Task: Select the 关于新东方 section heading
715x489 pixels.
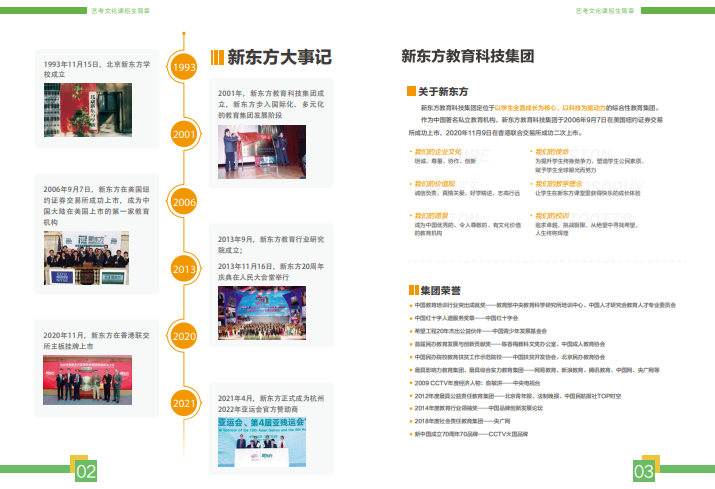Action: [450, 90]
